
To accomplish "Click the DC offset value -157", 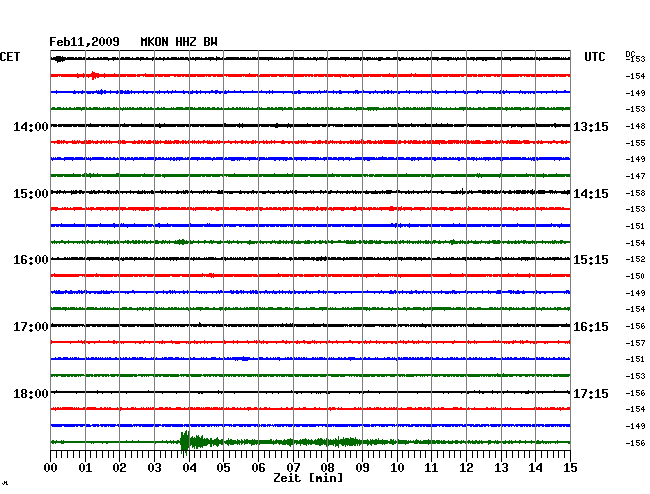I will [635, 343].
